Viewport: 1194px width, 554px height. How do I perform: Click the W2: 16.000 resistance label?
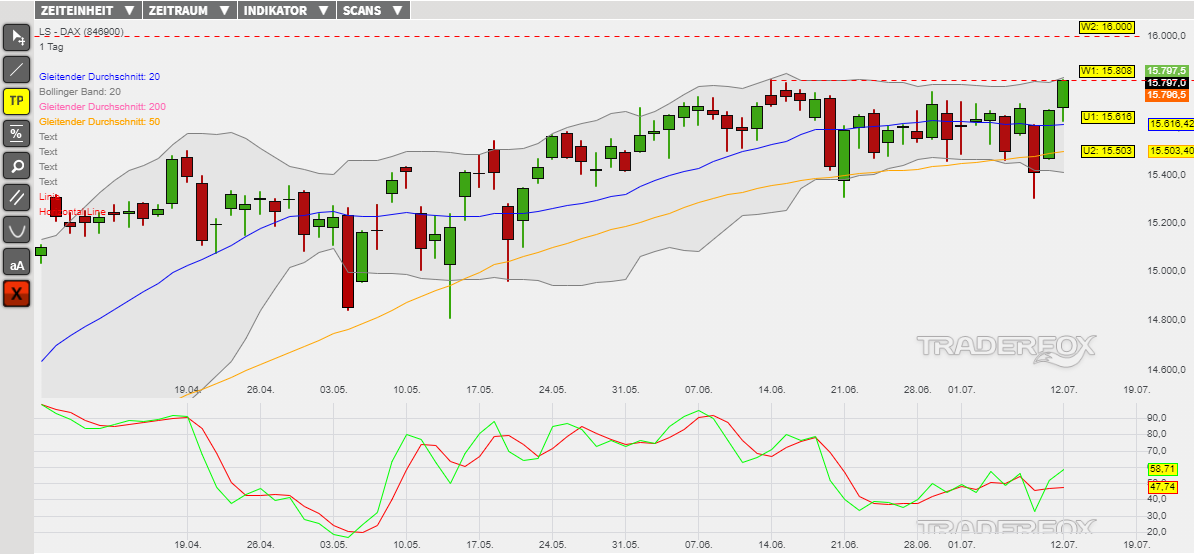1106,27
